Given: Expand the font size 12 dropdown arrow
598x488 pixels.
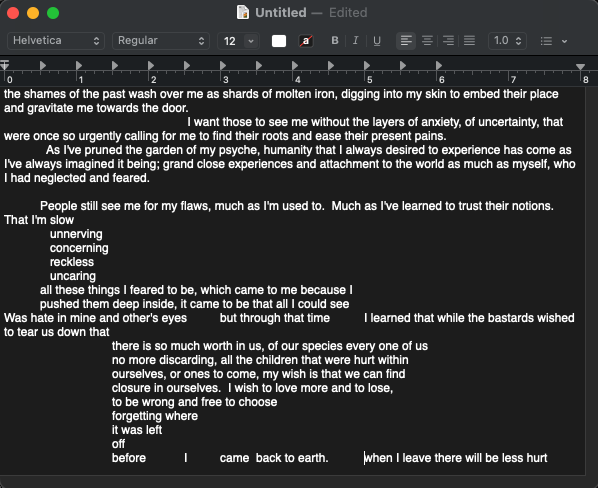Looking at the screenshot, I should tap(251, 41).
